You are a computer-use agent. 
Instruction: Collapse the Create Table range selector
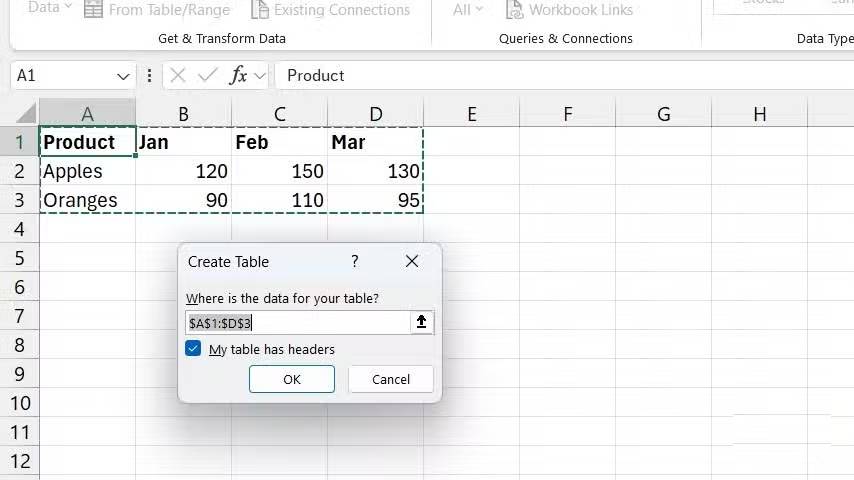click(421, 322)
